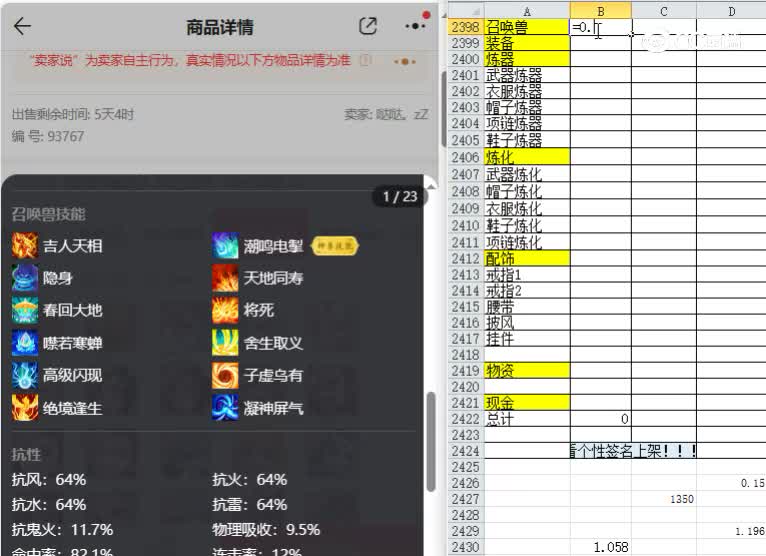Click the 帽子炼器 cell
Viewport: 766px width, 556px height.
[527, 107]
